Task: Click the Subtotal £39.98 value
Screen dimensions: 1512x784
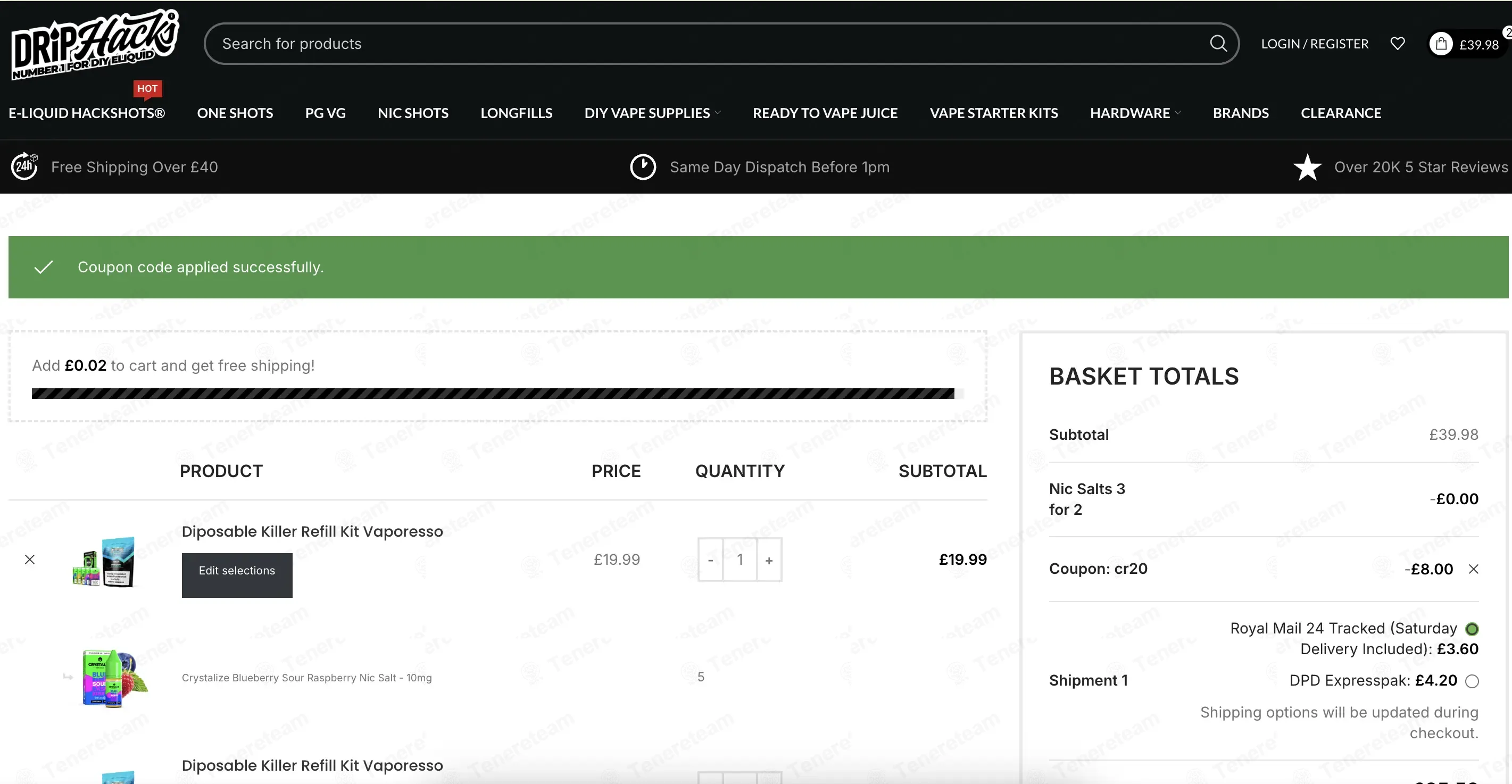Action: coord(1453,434)
